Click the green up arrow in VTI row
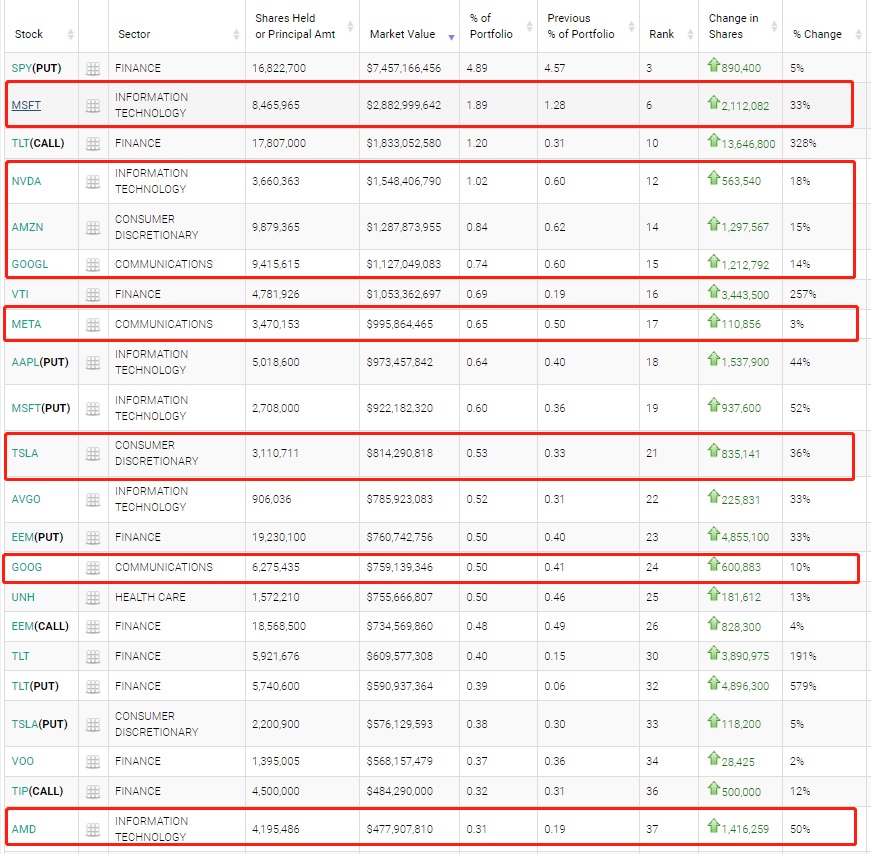Image resolution: width=871 pixels, height=854 pixels. 713,293
